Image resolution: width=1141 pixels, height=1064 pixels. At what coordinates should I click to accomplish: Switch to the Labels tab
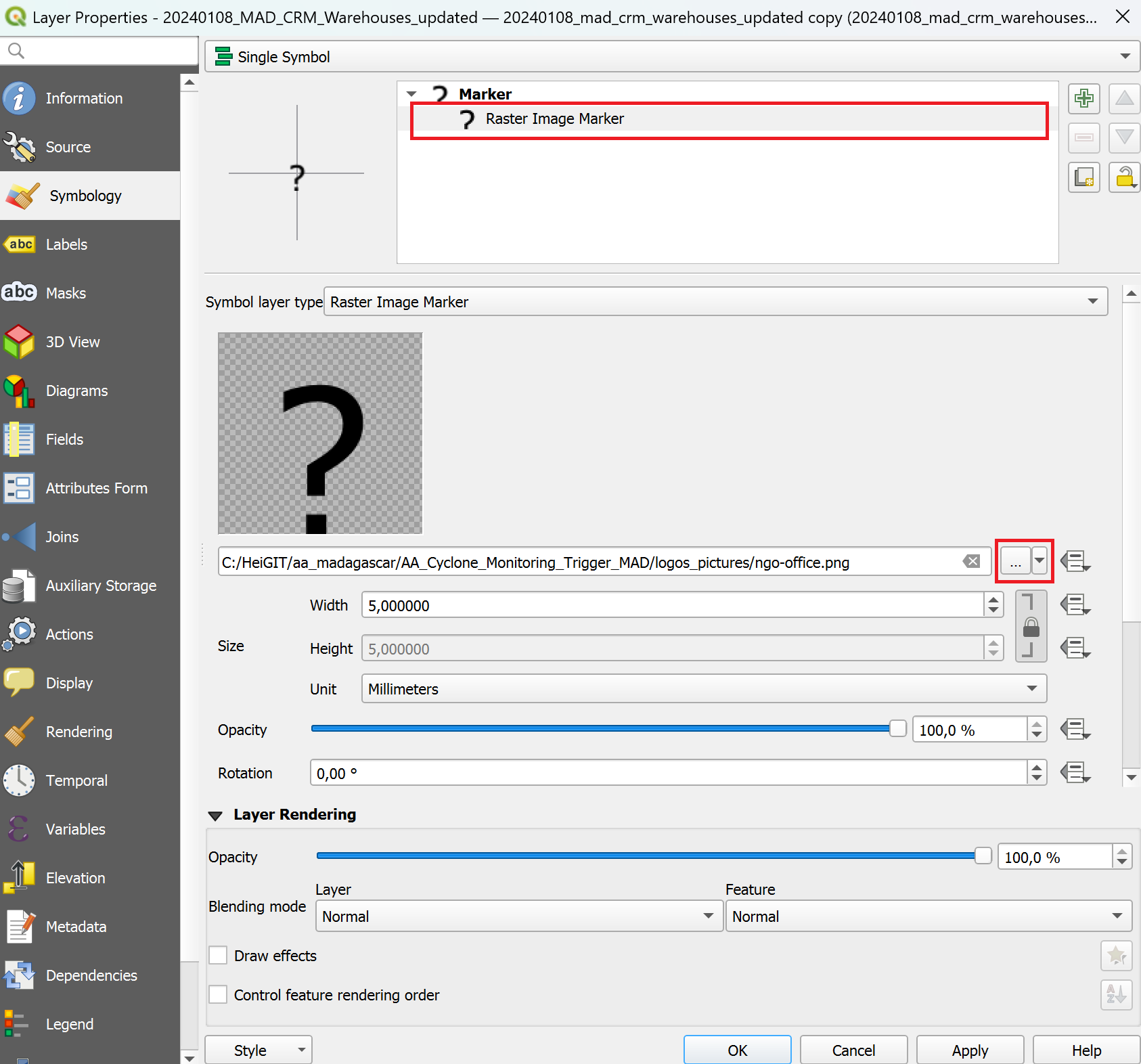90,244
